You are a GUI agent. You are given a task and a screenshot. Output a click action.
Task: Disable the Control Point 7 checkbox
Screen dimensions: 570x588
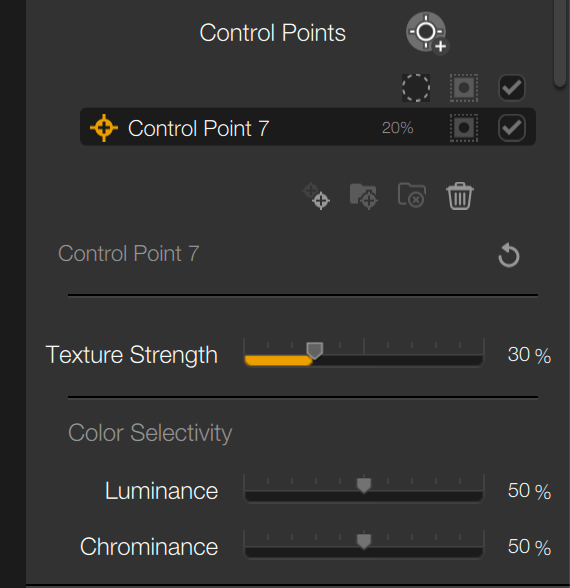coord(512,128)
